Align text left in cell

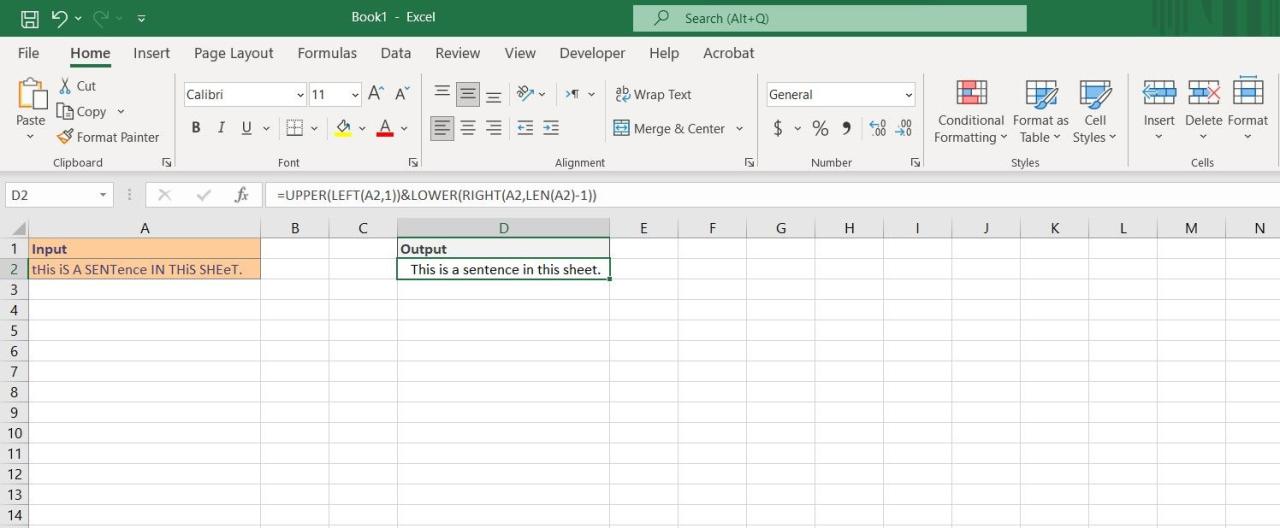[x=442, y=128]
